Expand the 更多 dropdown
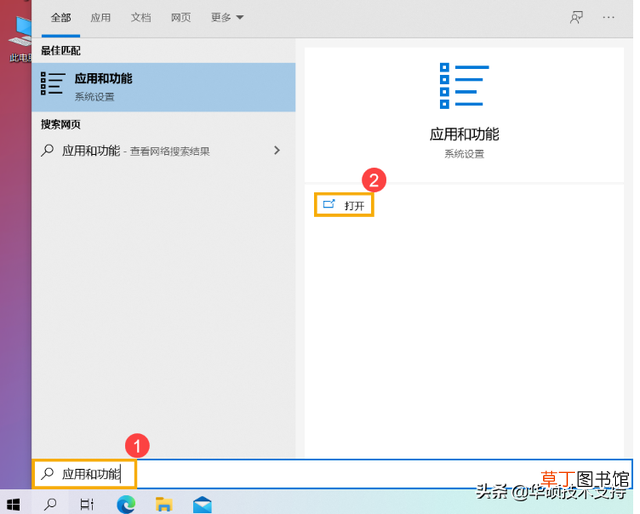The image size is (640, 514). [x=227, y=18]
